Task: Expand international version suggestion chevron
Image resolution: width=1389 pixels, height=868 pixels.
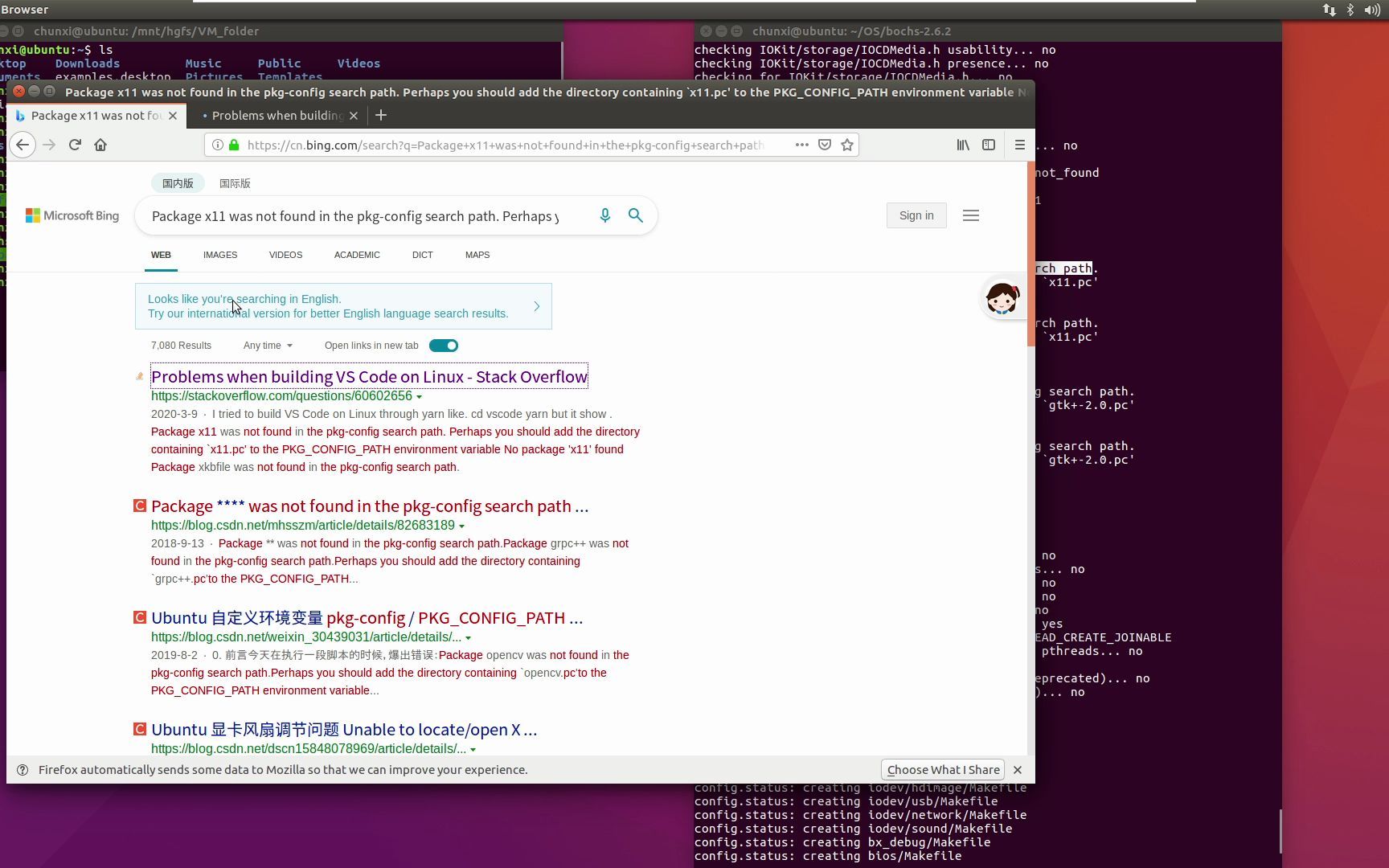Action: tap(537, 306)
